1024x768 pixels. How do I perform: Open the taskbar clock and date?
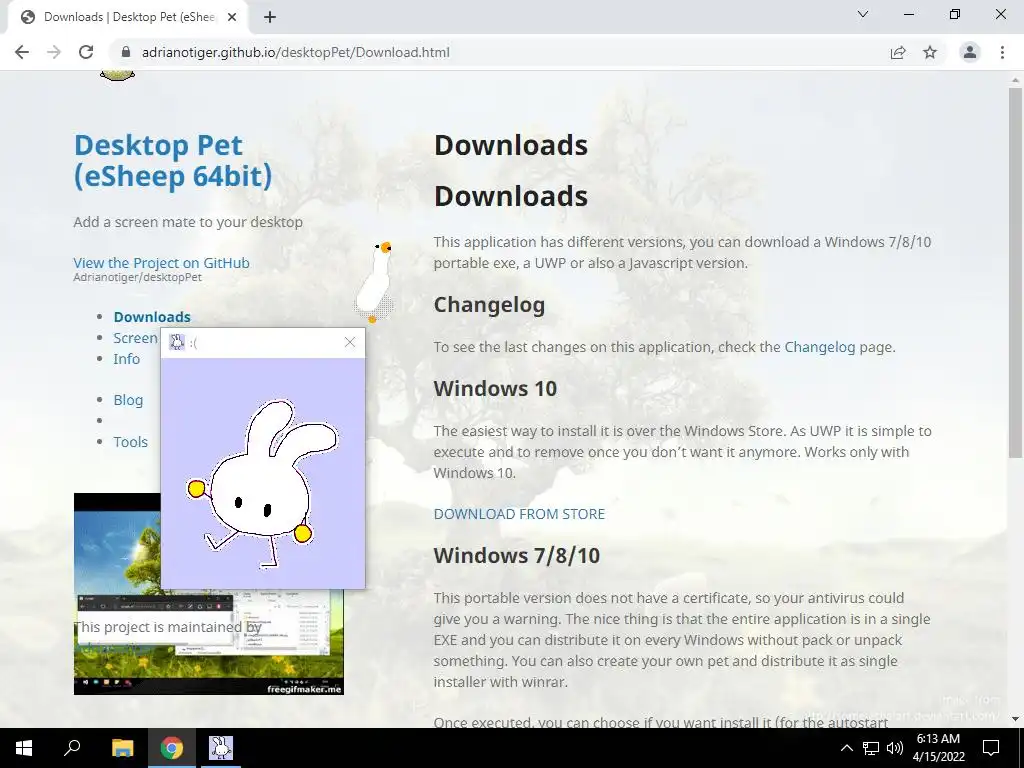pyautogui.click(x=938, y=748)
